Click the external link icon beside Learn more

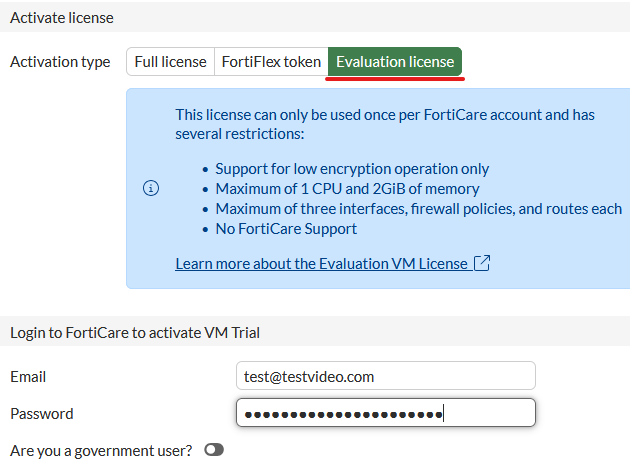pyautogui.click(x=482, y=264)
